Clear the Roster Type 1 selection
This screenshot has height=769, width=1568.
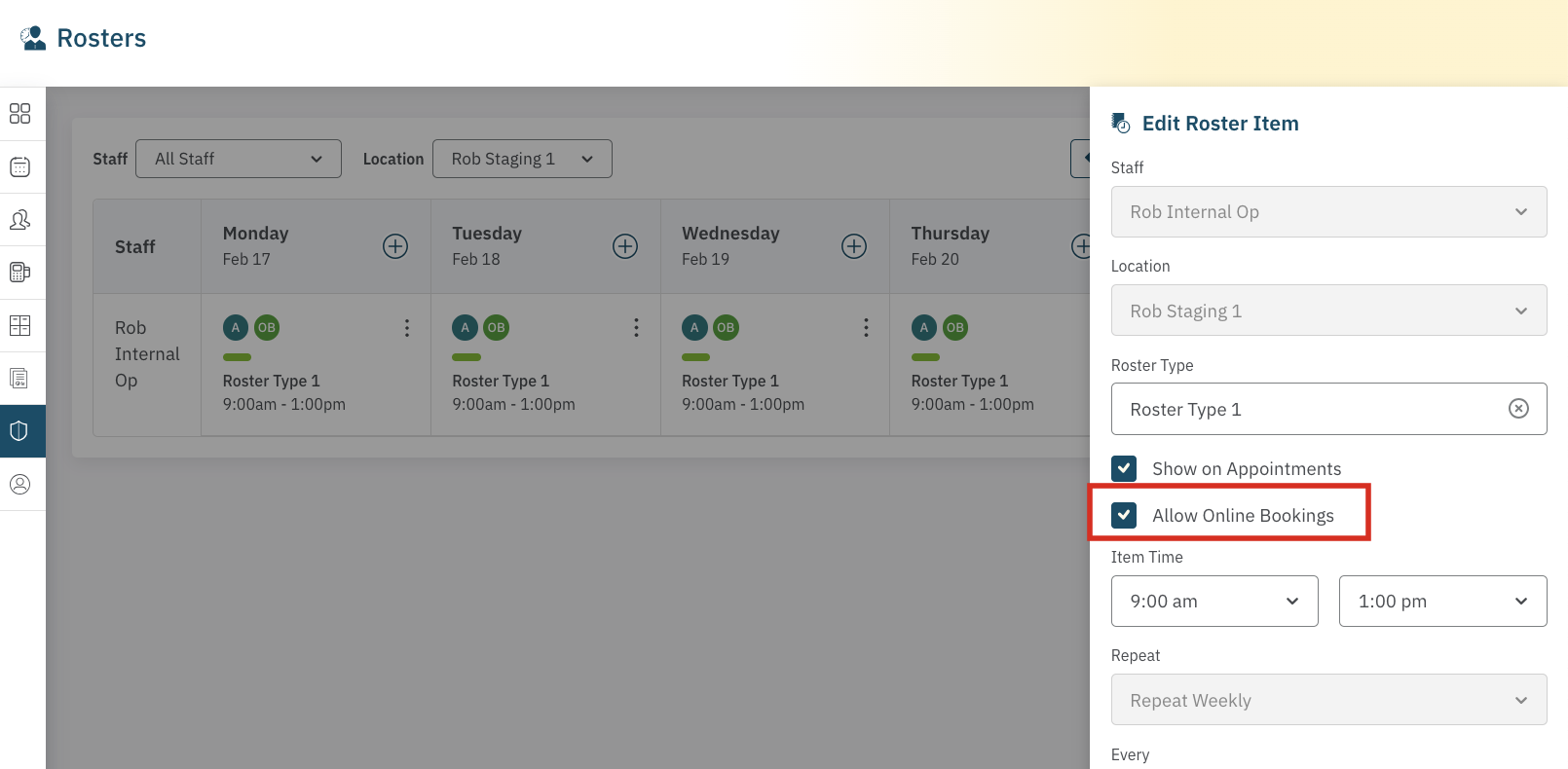(1518, 409)
